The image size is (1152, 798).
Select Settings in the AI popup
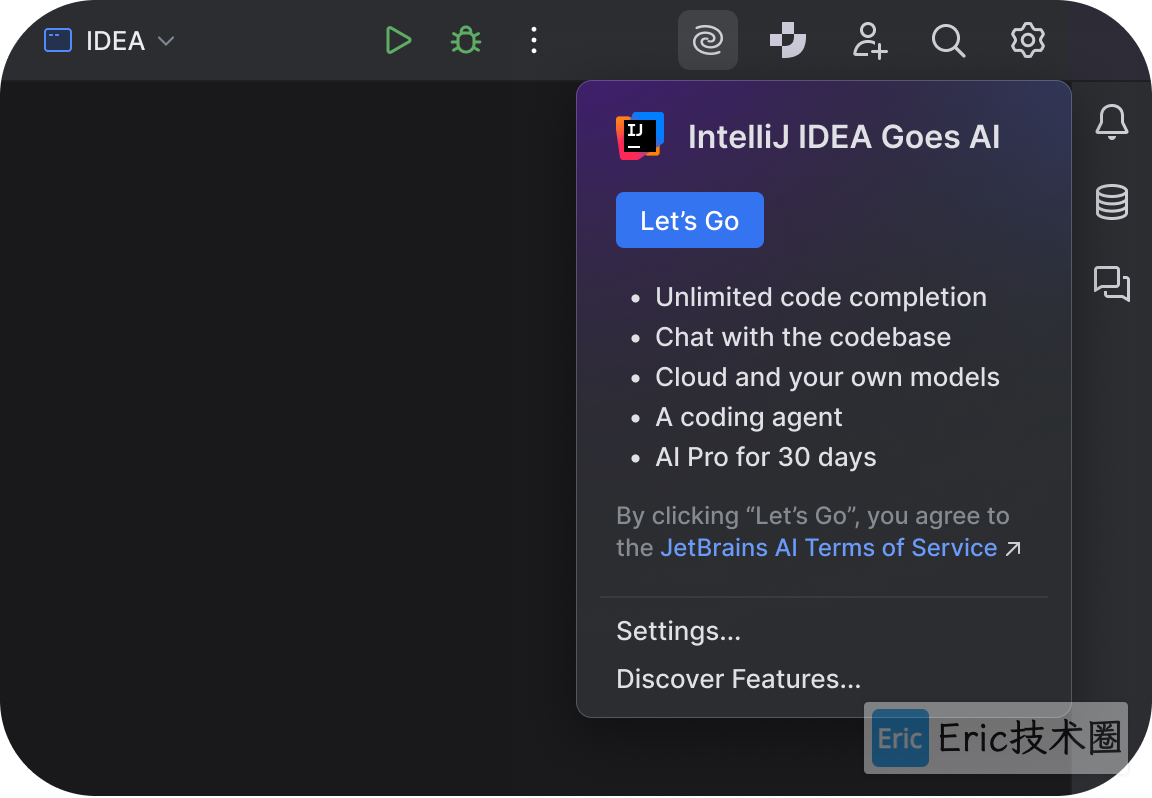tap(678, 631)
